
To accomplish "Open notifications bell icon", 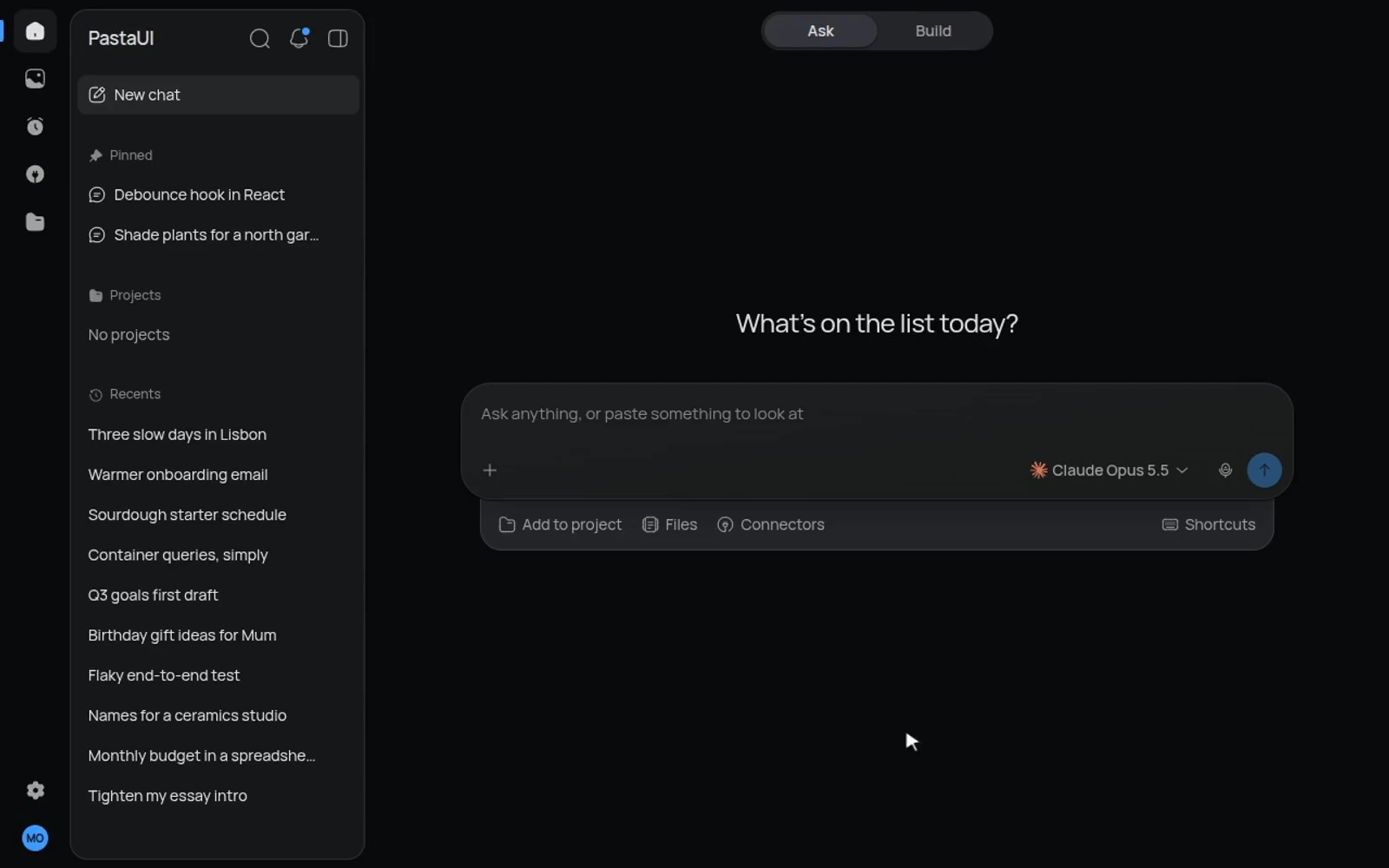I will (299, 38).
